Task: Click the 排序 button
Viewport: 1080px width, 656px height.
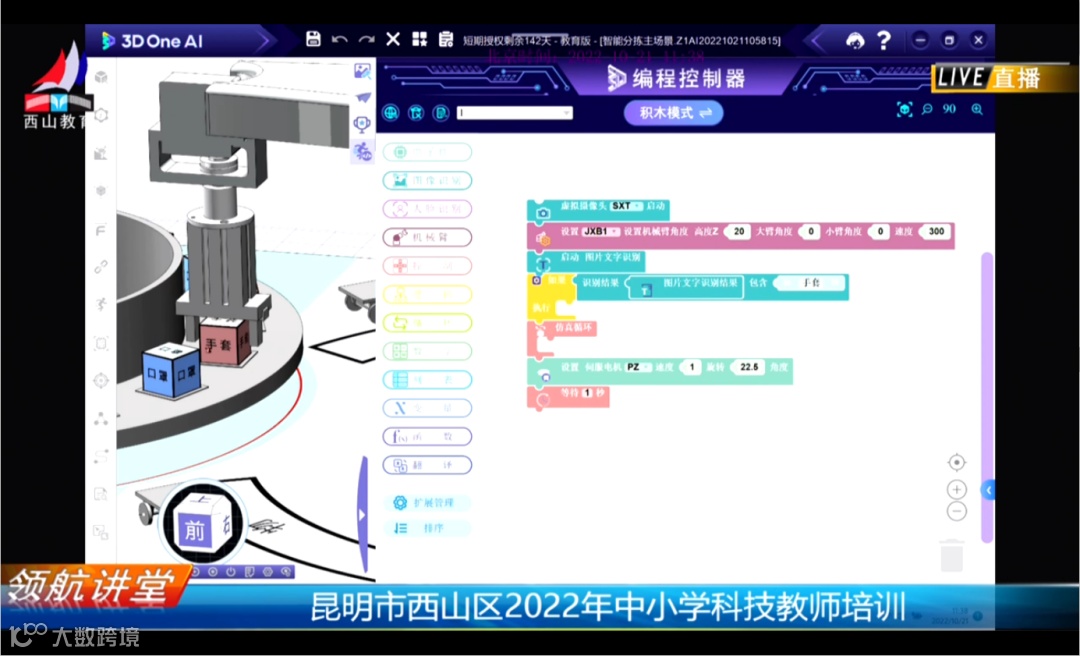Action: (x=427, y=529)
